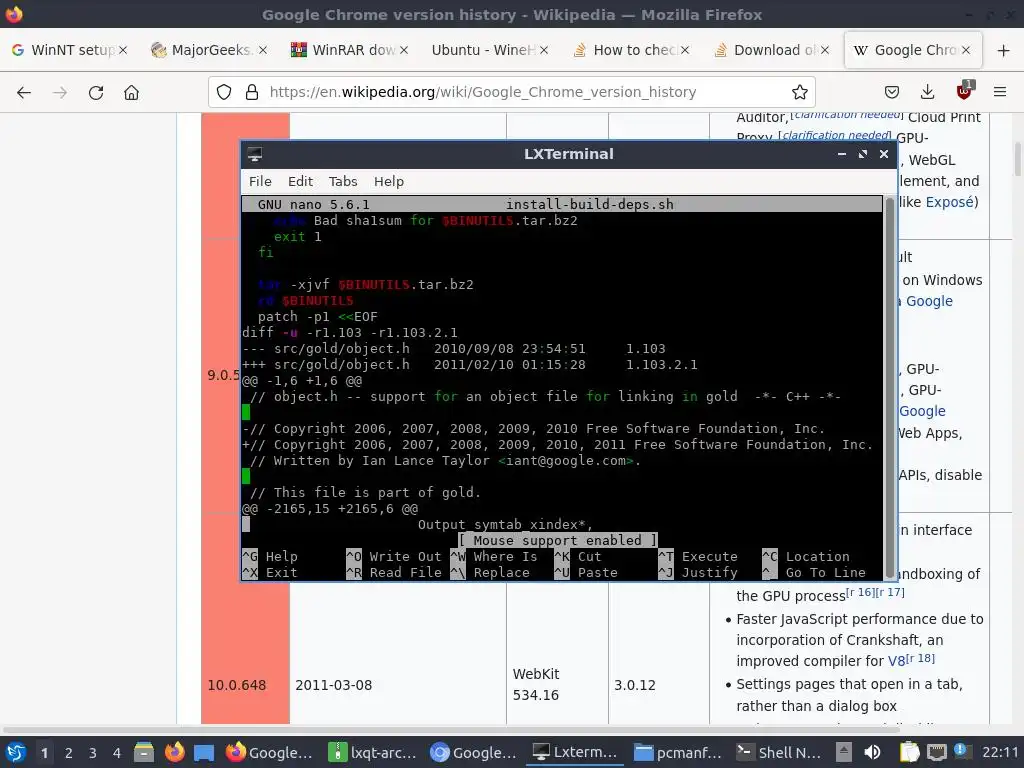1024x768 pixels.
Task: Open the Firefox hamburger menu
Action: [x=1000, y=92]
